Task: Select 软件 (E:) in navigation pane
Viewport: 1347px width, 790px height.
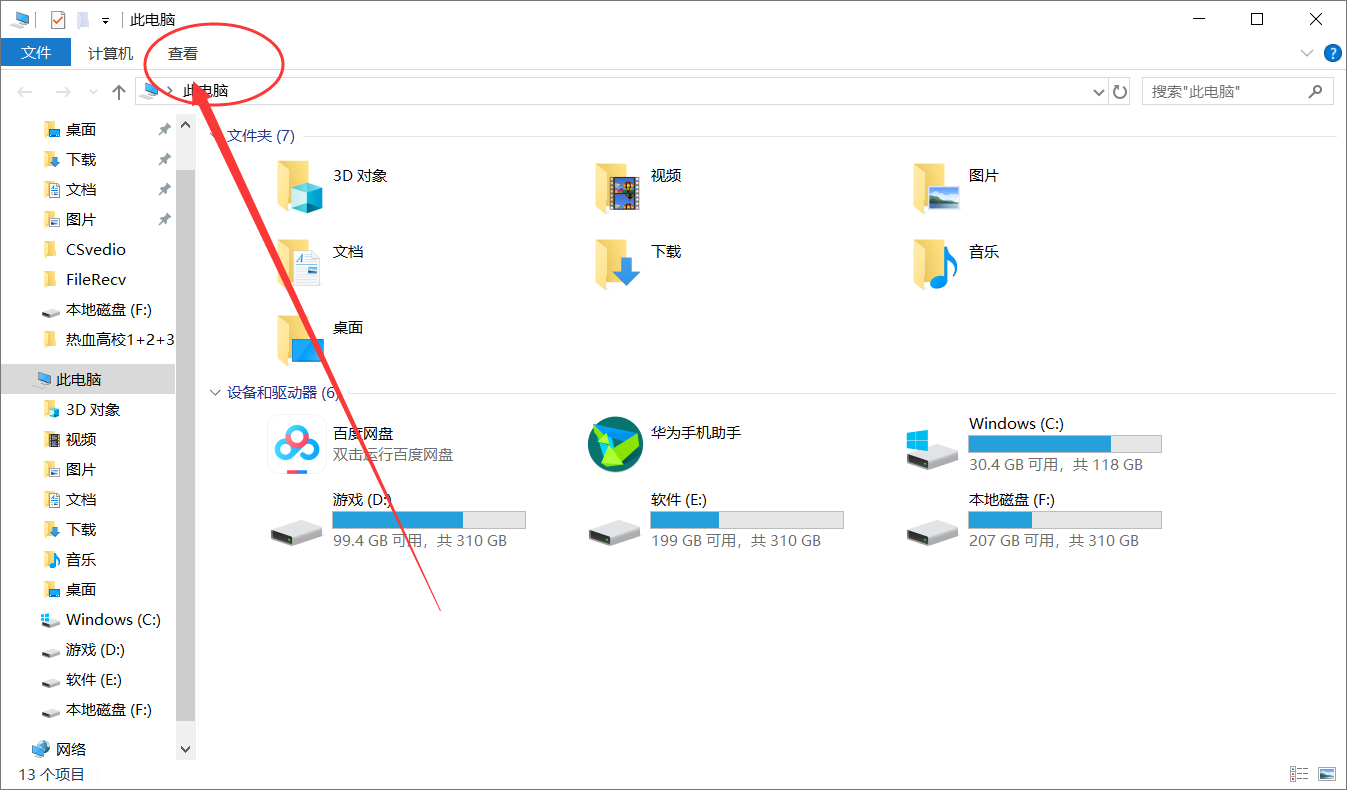Action: pyautogui.click(x=94, y=680)
